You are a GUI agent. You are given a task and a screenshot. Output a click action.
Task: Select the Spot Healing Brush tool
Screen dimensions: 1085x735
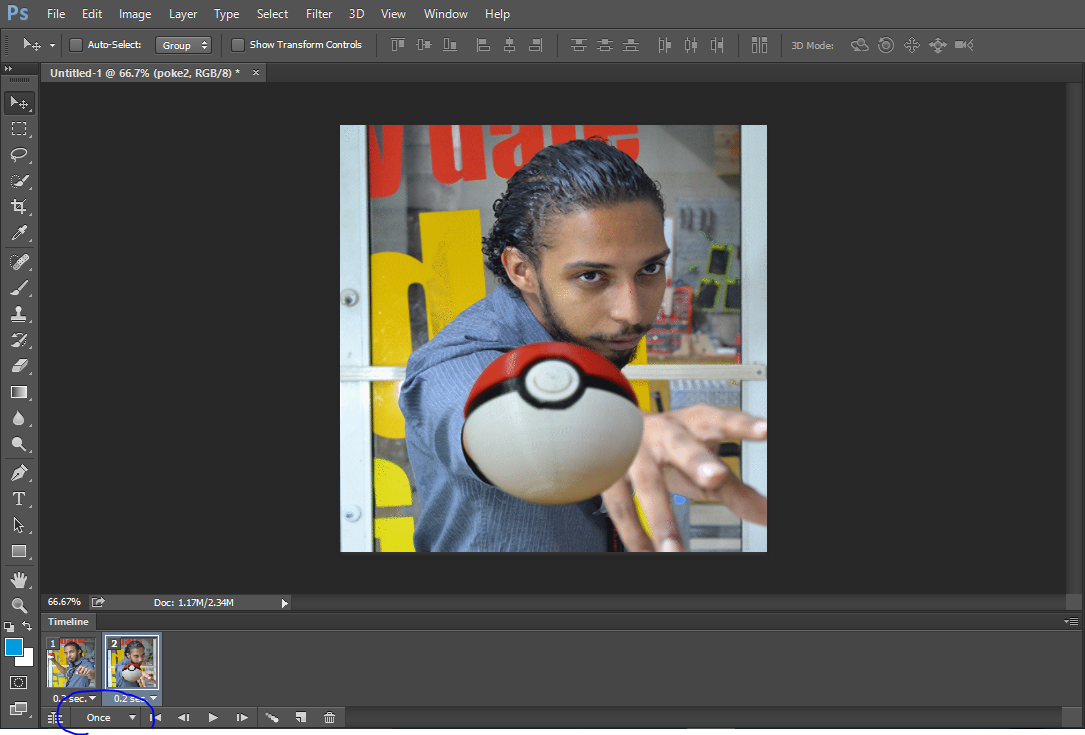19,262
